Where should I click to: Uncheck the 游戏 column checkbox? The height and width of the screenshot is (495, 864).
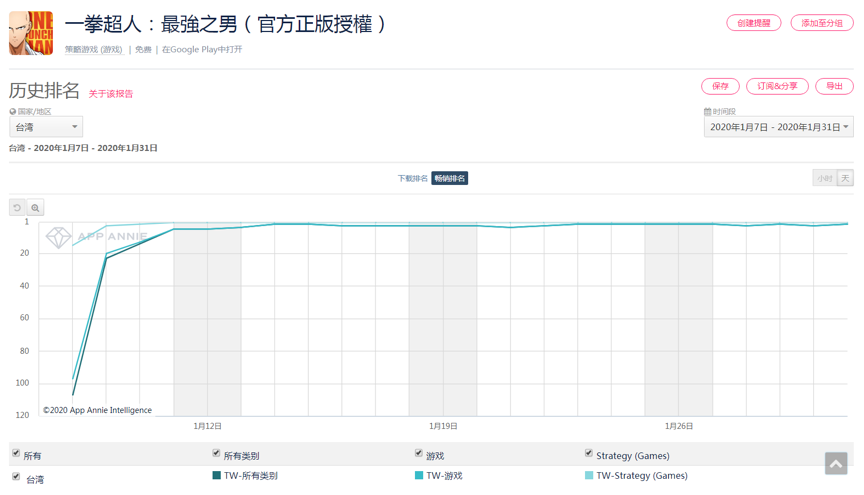(418, 454)
